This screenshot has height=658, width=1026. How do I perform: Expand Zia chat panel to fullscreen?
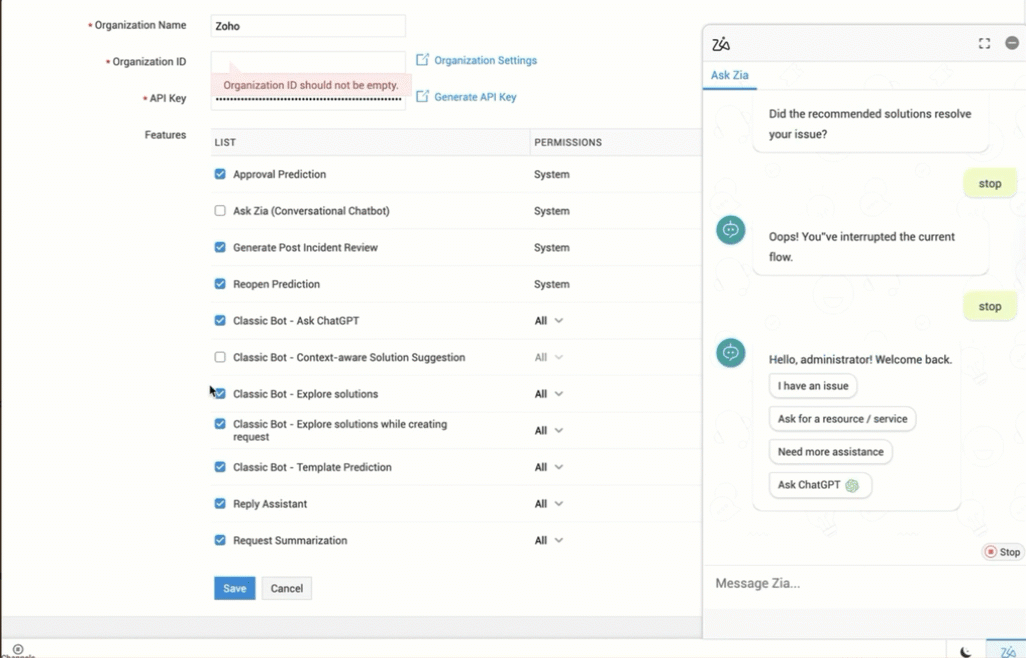click(x=984, y=43)
